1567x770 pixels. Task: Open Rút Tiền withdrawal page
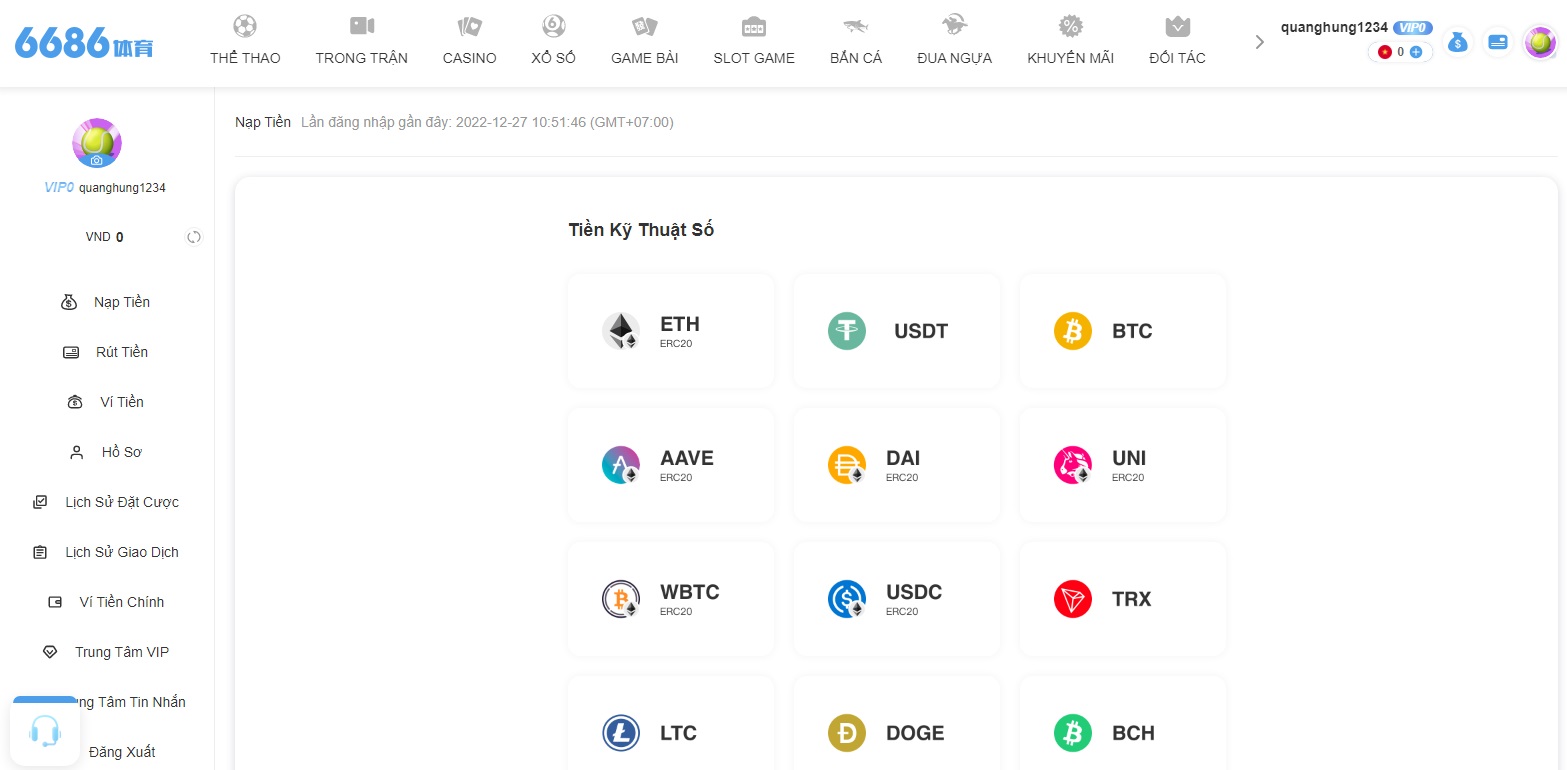[106, 352]
